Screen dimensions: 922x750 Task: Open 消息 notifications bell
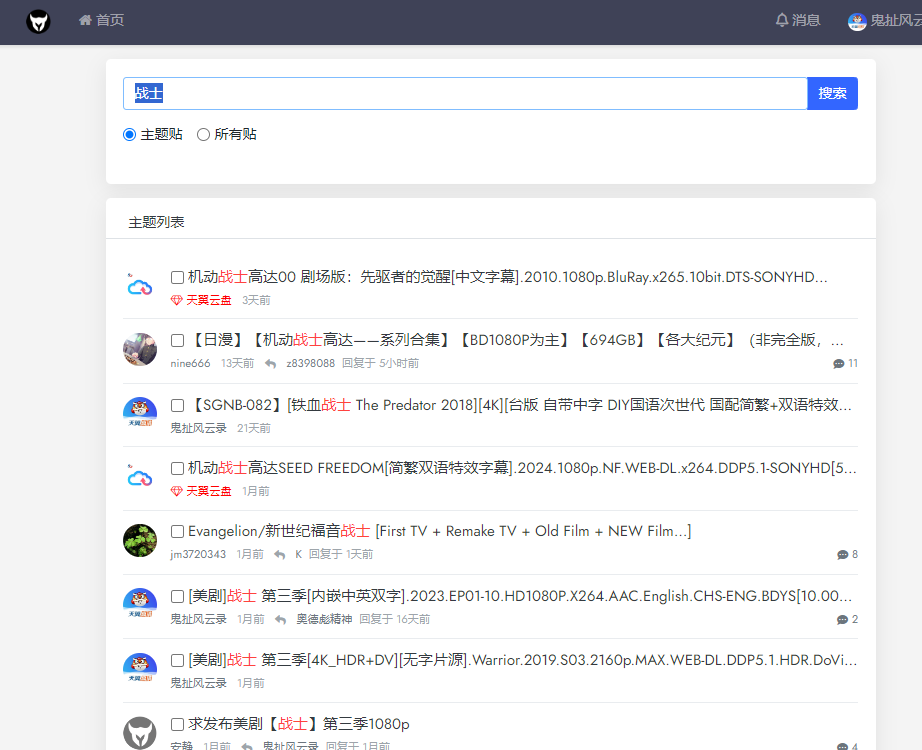point(797,20)
